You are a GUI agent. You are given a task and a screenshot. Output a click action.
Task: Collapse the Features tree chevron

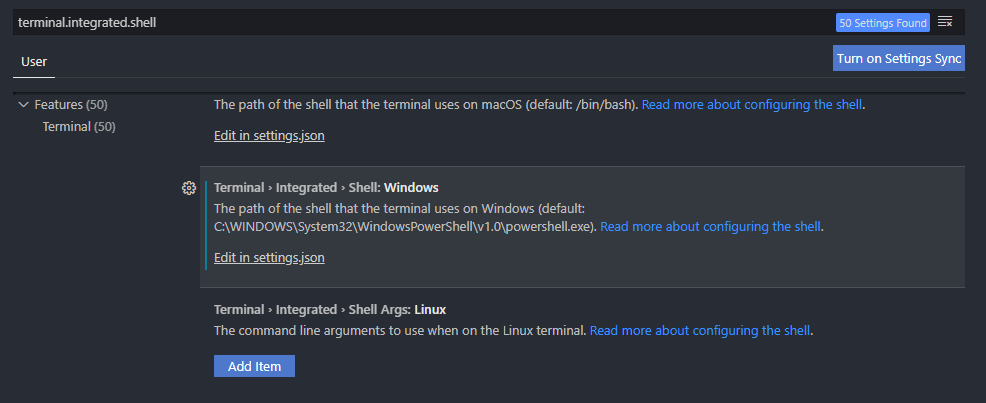[23, 104]
